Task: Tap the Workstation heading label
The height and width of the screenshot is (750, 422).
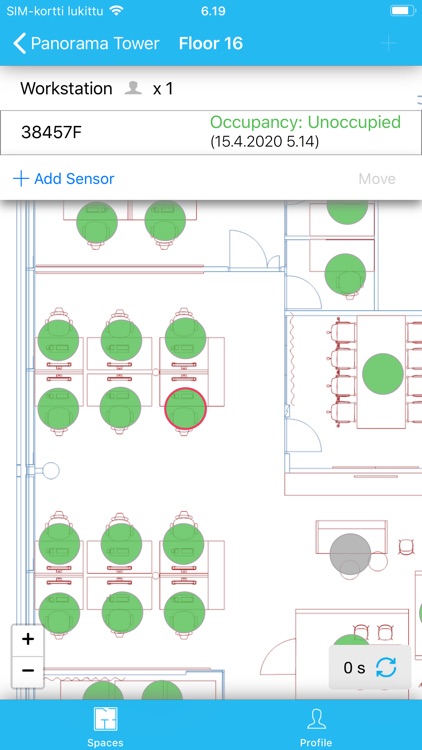Action: 66,88
